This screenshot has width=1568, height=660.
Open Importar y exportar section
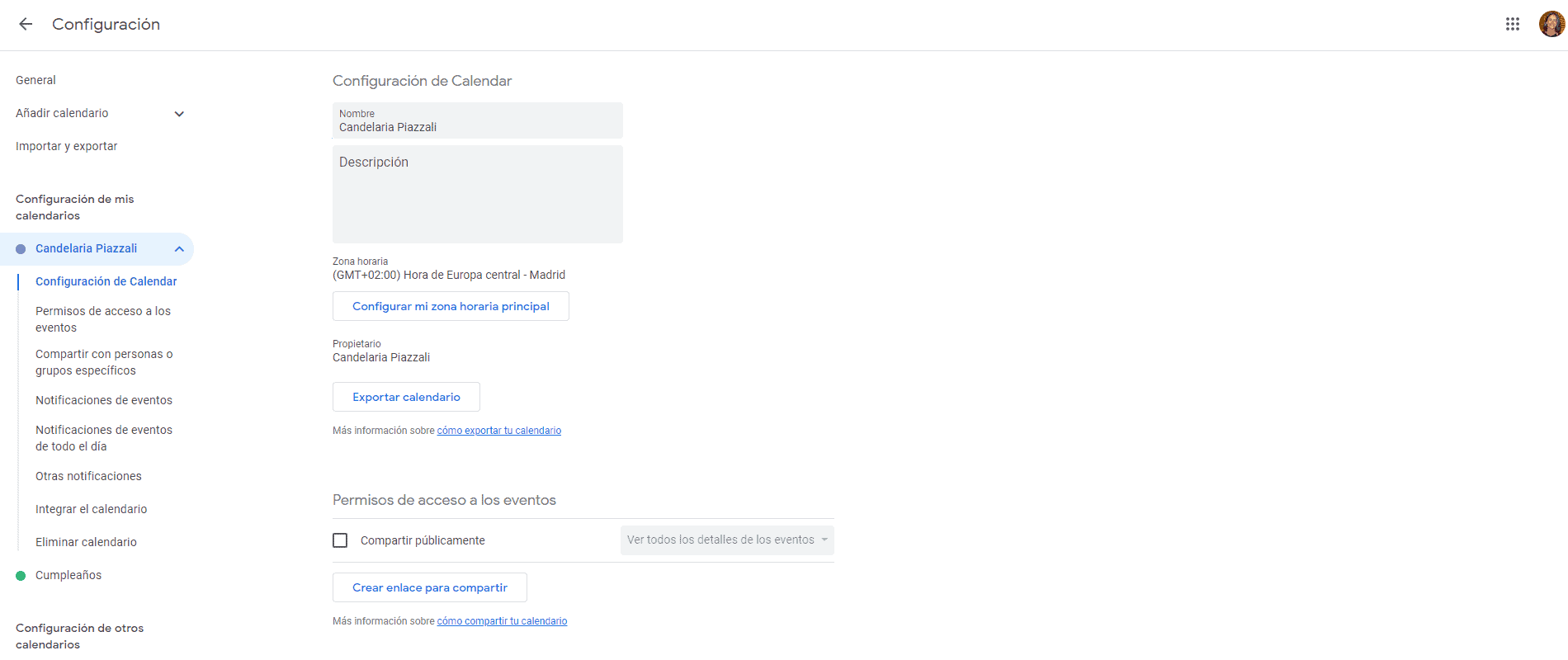click(x=66, y=146)
